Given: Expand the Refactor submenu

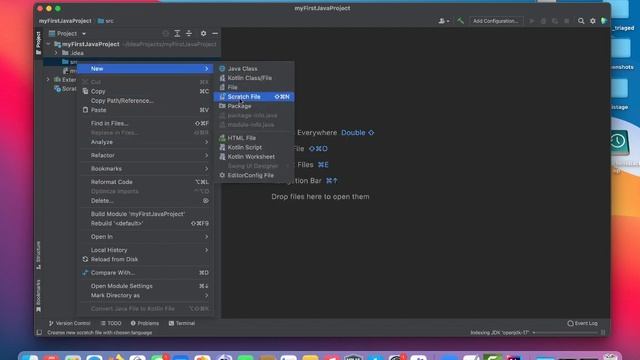Looking at the screenshot, I should pos(145,155).
